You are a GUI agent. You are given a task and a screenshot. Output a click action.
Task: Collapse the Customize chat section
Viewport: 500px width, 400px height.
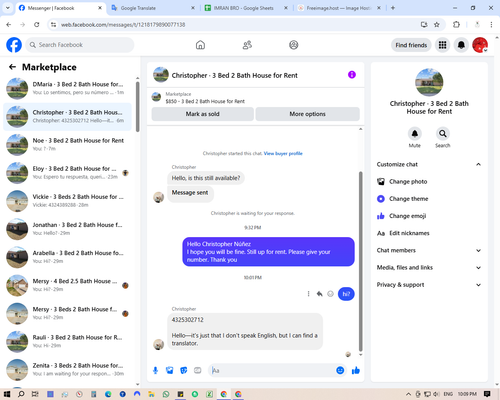(478, 164)
